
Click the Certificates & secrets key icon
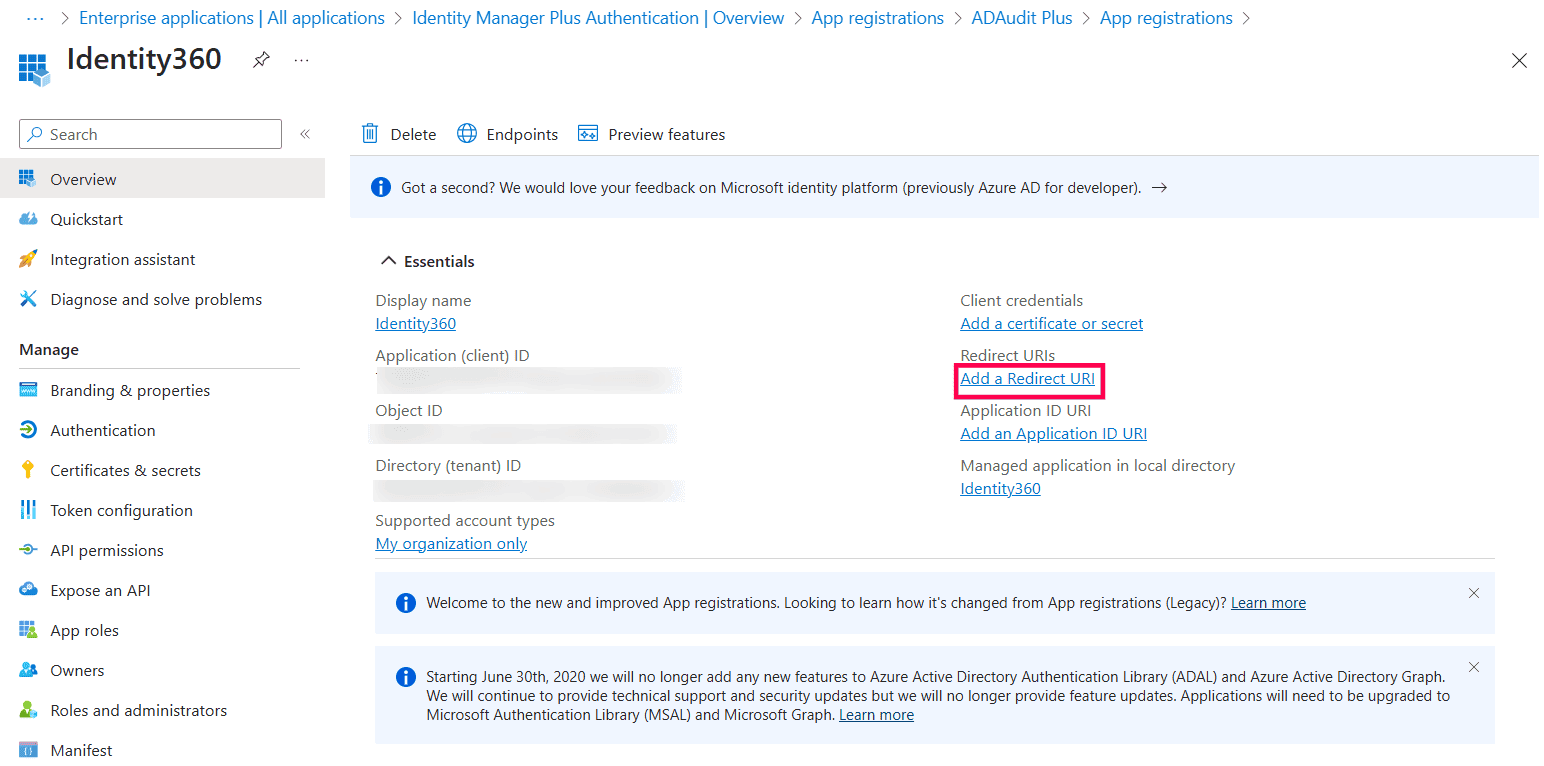click(28, 470)
